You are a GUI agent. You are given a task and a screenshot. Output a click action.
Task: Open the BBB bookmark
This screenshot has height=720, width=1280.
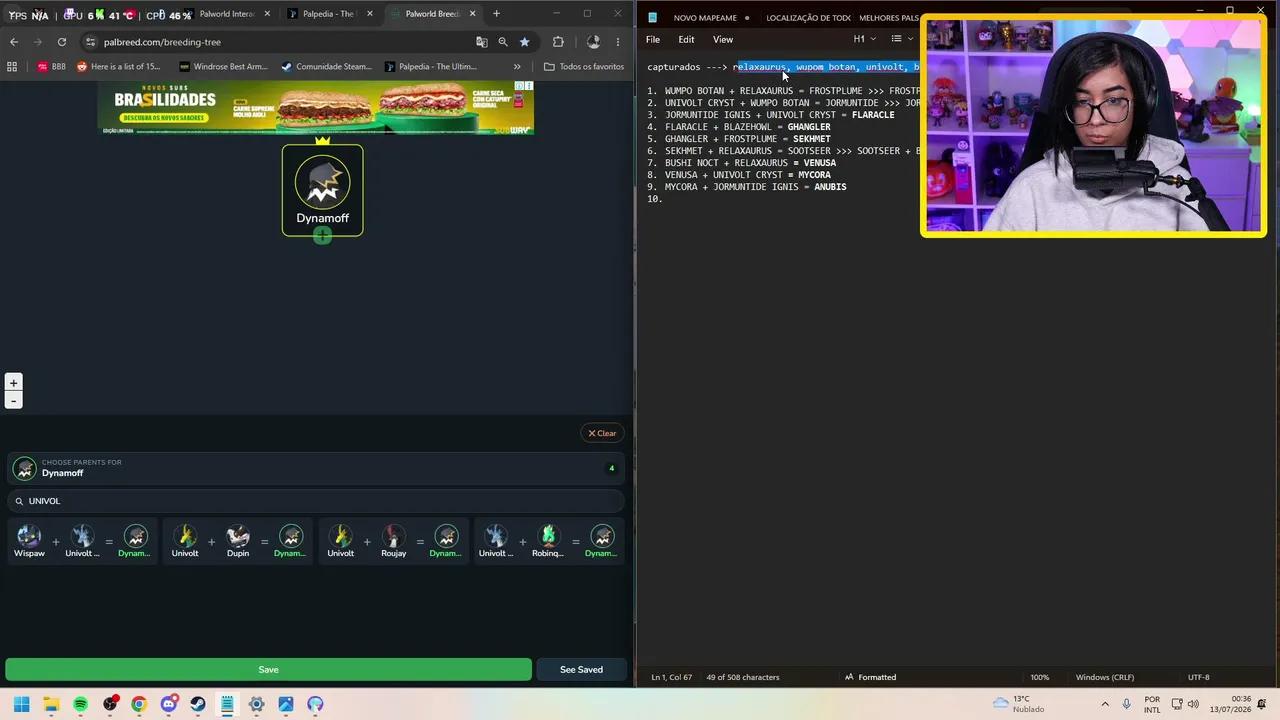point(51,67)
